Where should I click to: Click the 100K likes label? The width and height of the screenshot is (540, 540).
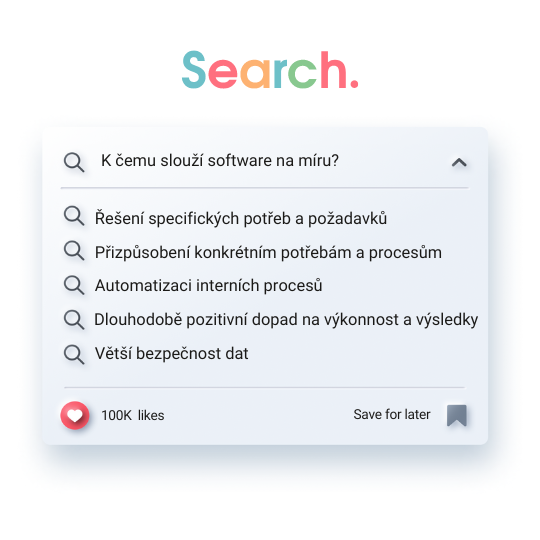(x=133, y=415)
